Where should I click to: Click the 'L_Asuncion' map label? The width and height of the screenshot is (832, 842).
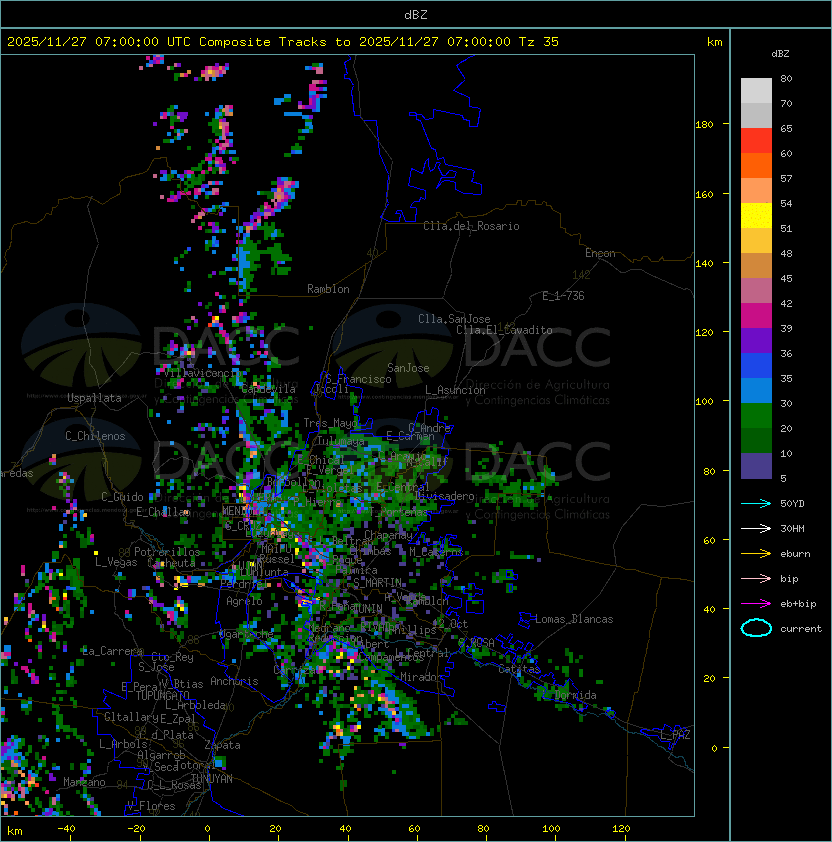tap(455, 390)
